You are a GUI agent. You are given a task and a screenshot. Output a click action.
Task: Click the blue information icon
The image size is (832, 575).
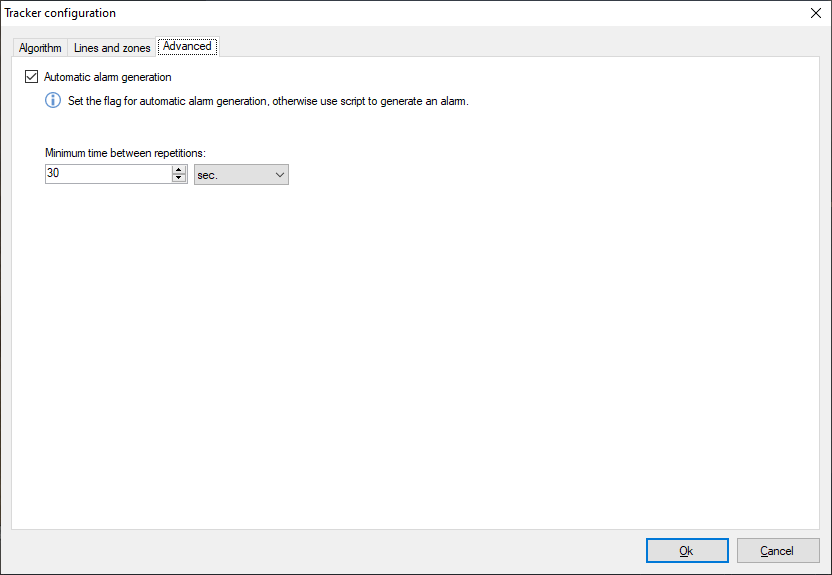(x=53, y=101)
